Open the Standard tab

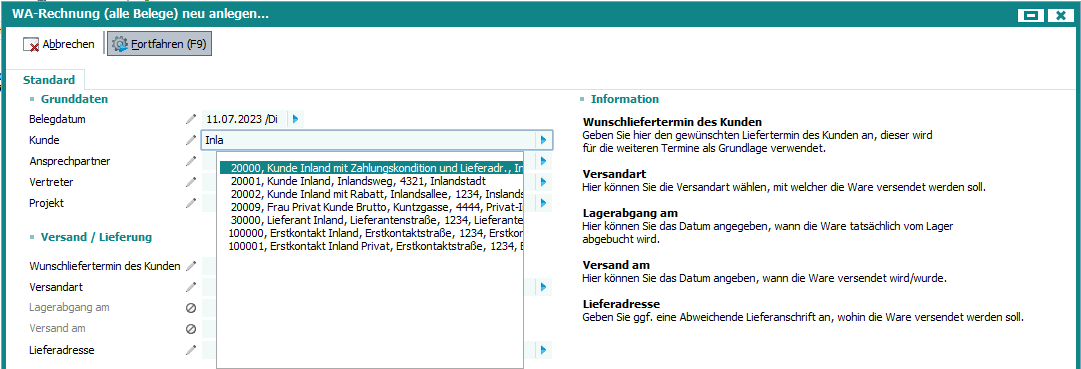pyautogui.click(x=49, y=80)
